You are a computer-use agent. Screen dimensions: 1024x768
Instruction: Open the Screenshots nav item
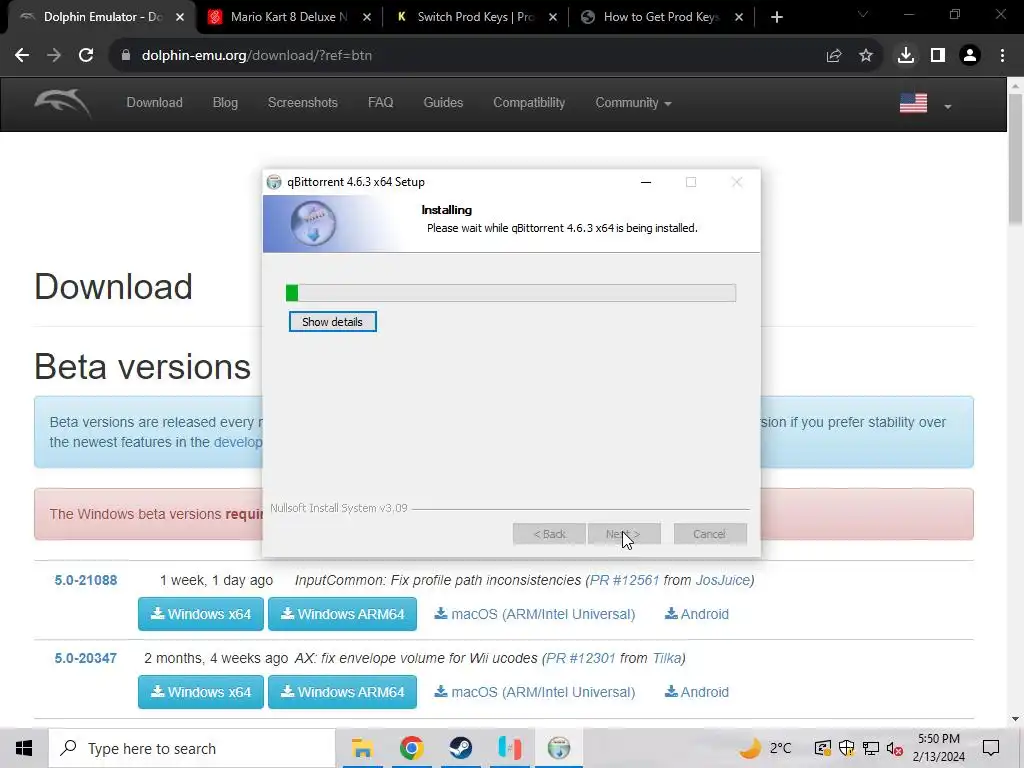coord(303,103)
